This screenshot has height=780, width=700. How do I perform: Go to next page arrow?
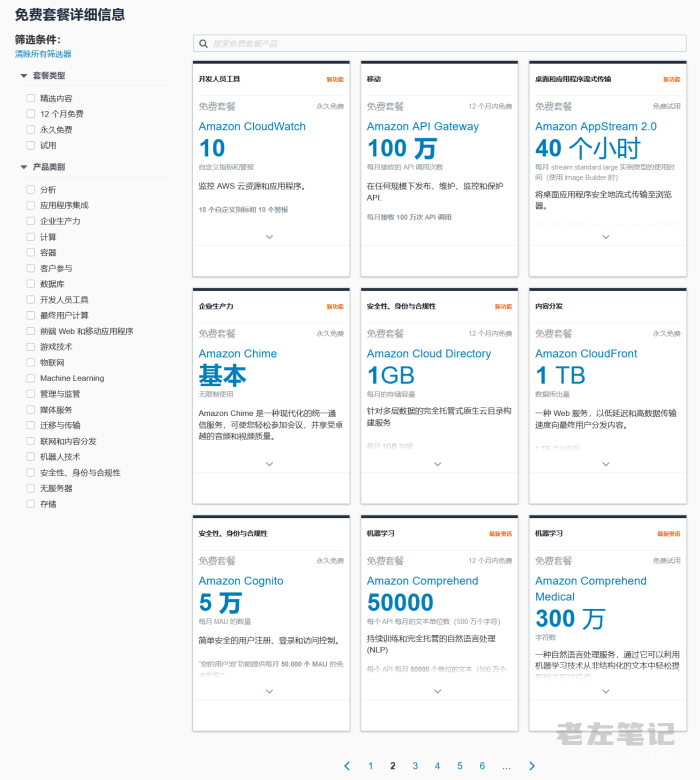(x=532, y=766)
